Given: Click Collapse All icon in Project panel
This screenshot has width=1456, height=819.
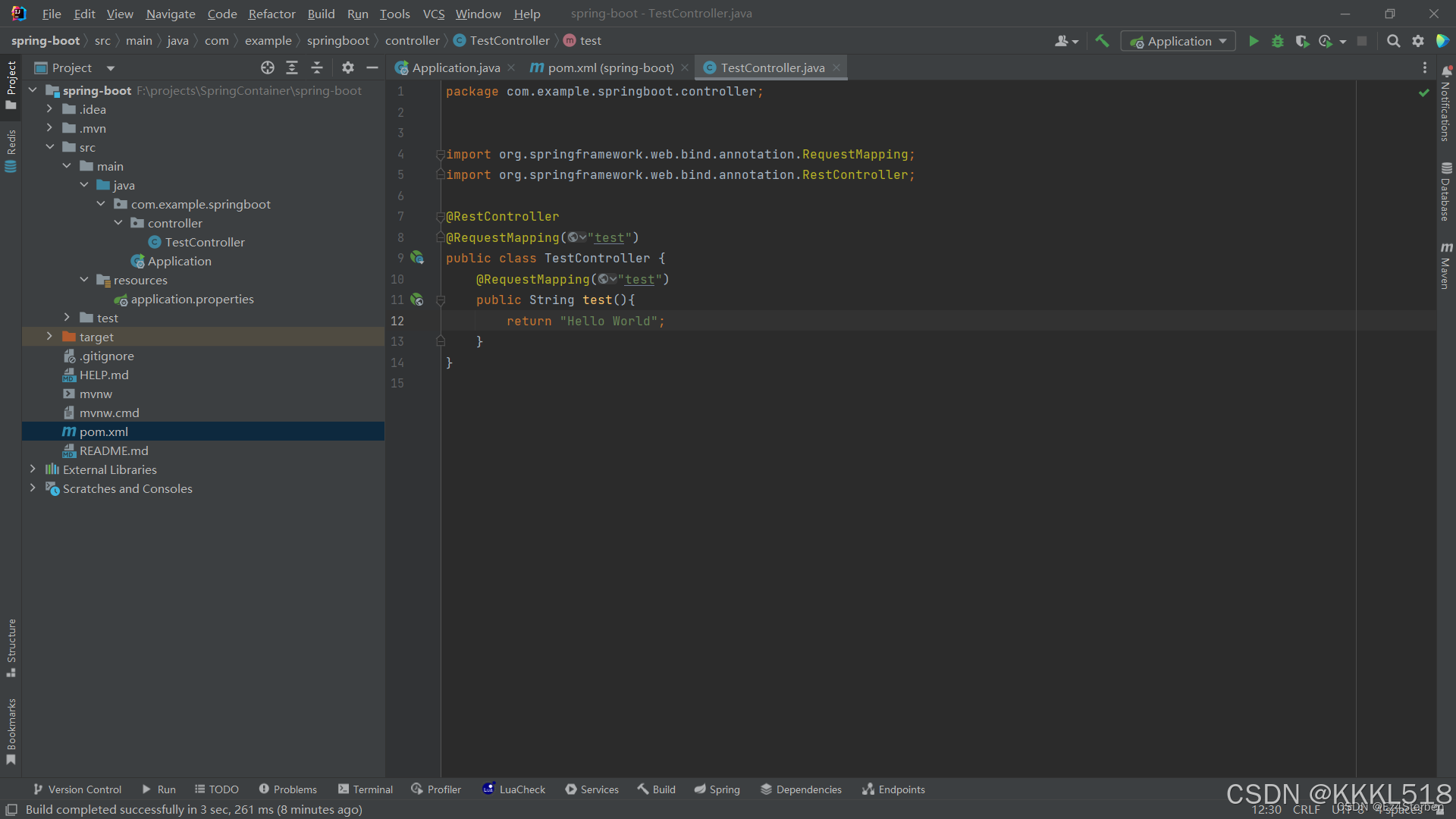Looking at the screenshot, I should point(317,67).
